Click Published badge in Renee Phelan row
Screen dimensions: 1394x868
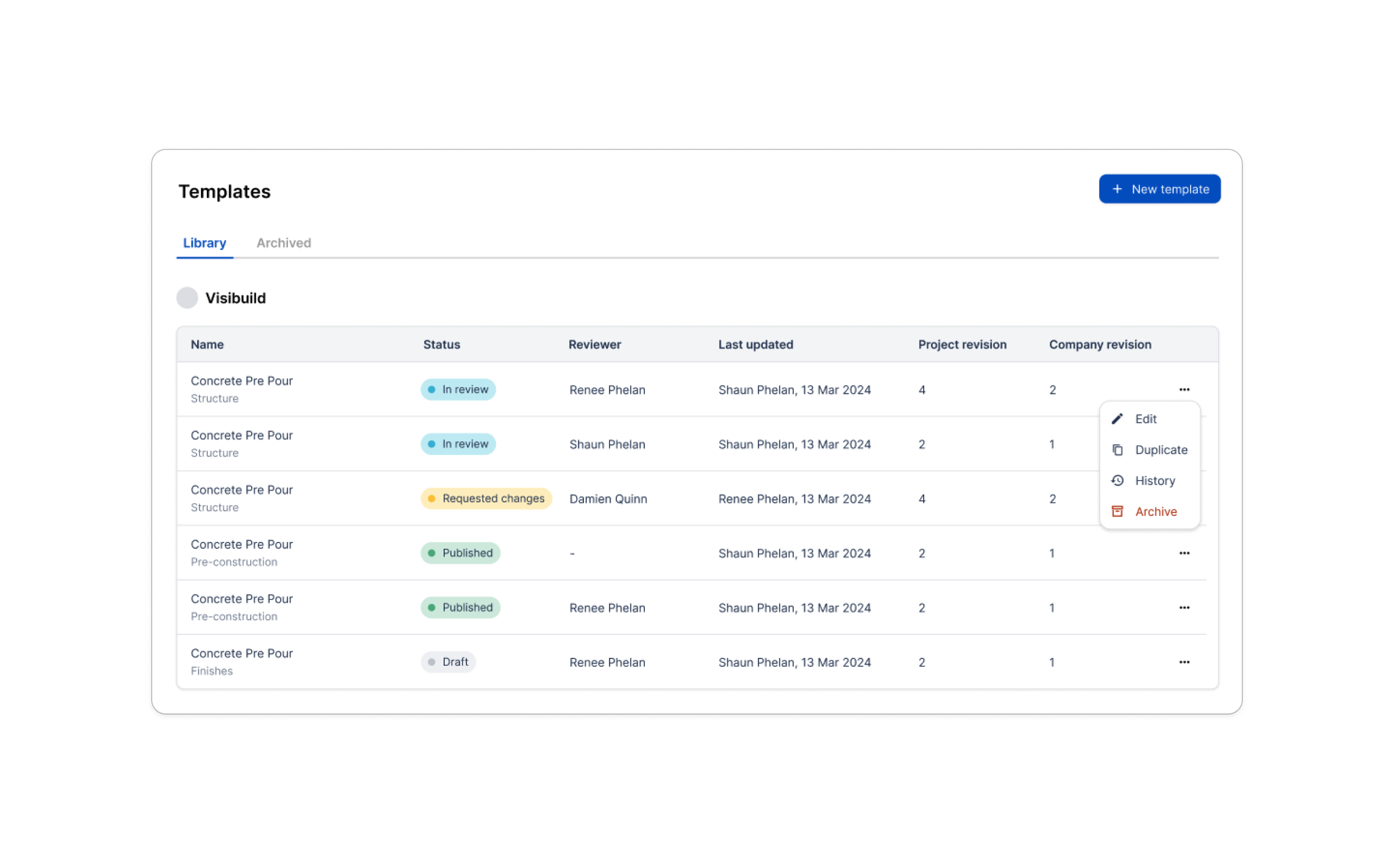tap(460, 607)
